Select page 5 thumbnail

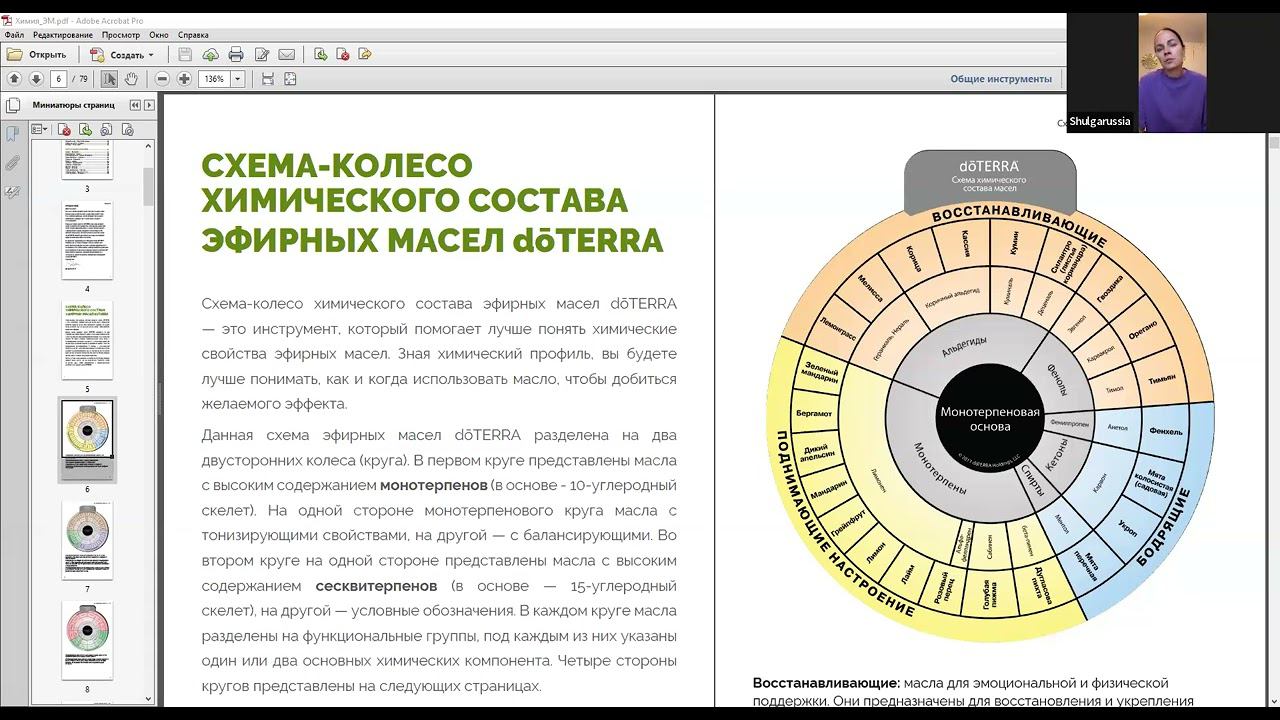point(87,340)
